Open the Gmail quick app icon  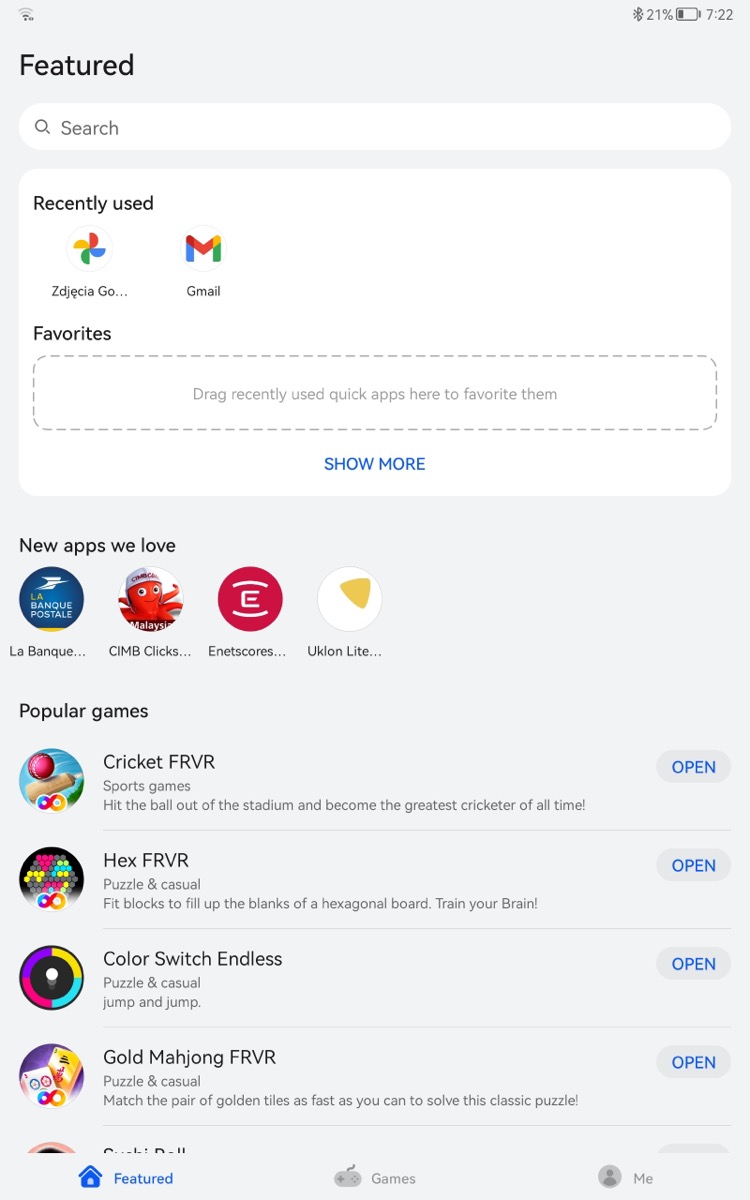pos(203,249)
